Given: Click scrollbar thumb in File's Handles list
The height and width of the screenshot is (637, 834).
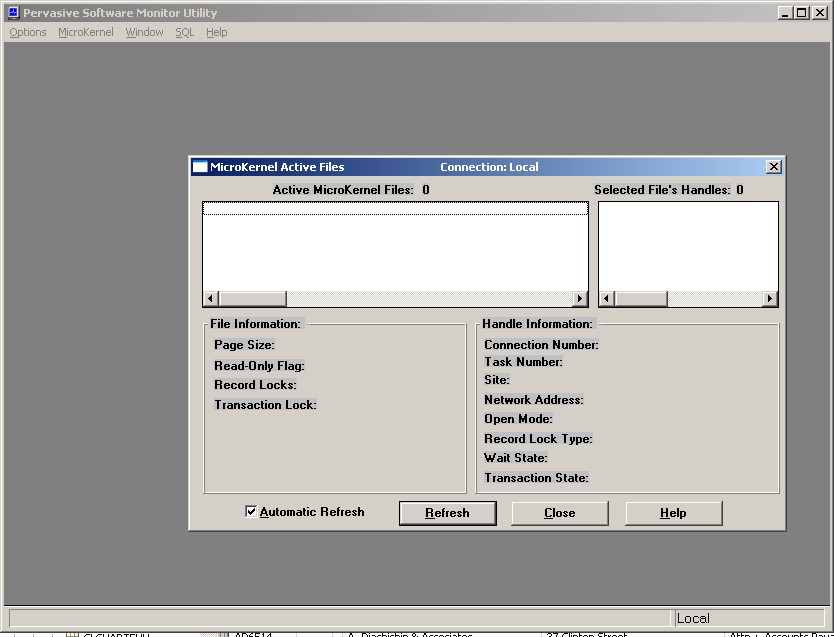Looking at the screenshot, I should coord(640,299).
